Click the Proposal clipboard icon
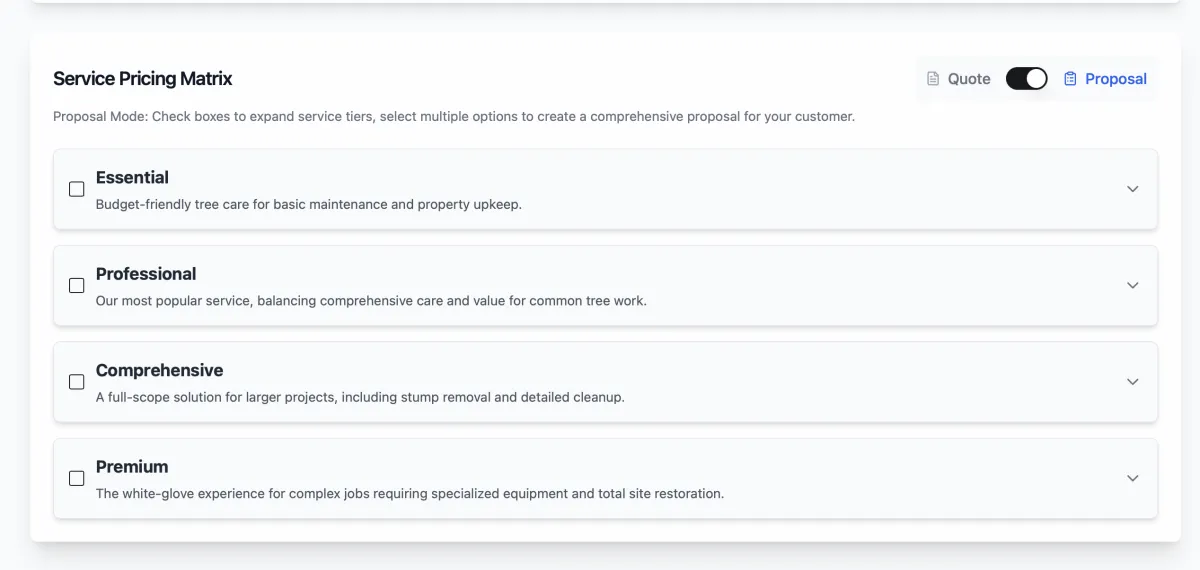 (x=1070, y=79)
